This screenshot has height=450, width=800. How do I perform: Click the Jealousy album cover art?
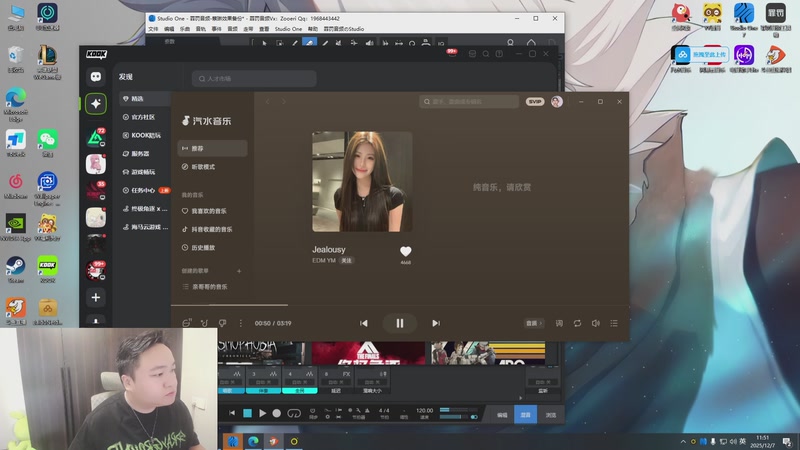tap(362, 182)
